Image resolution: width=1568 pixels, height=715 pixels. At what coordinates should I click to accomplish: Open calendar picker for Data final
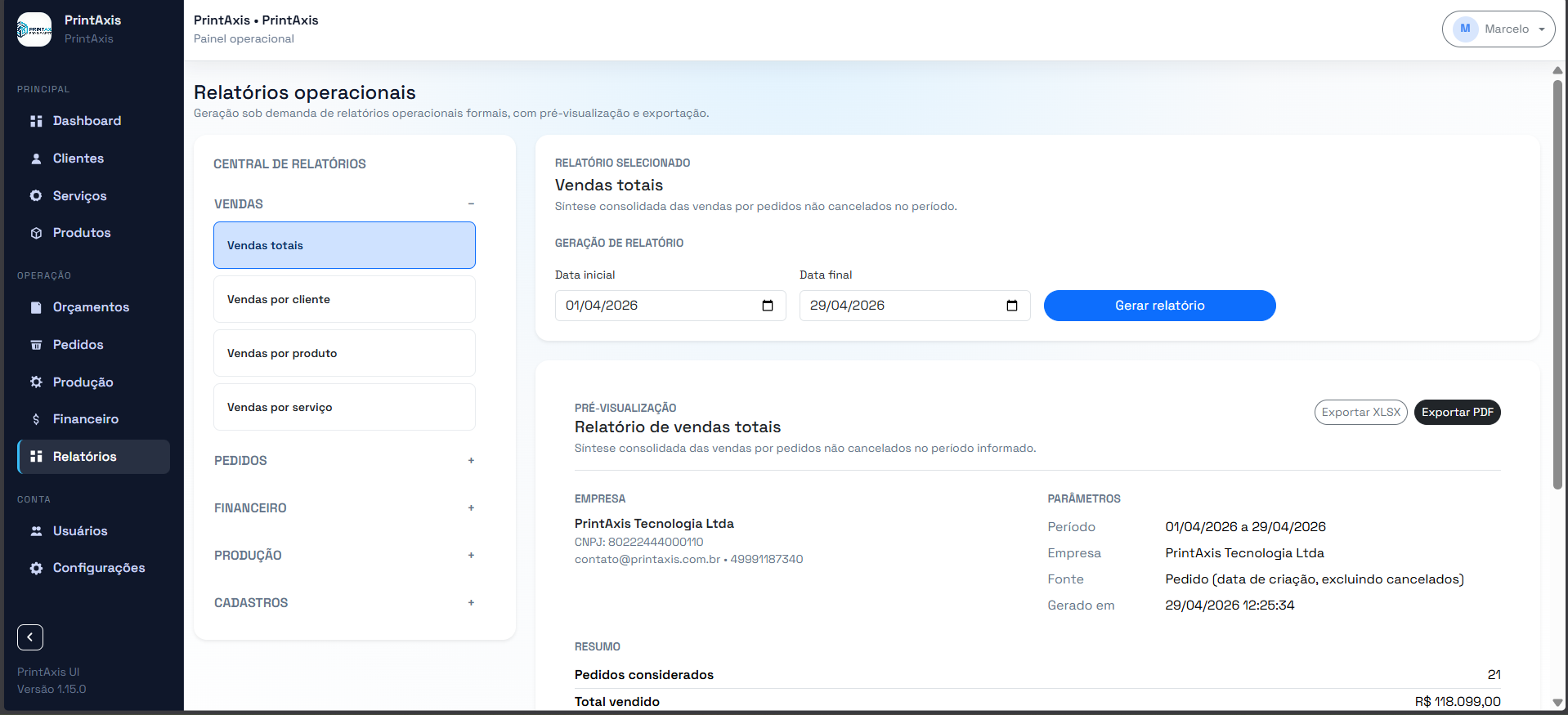[1012, 306]
